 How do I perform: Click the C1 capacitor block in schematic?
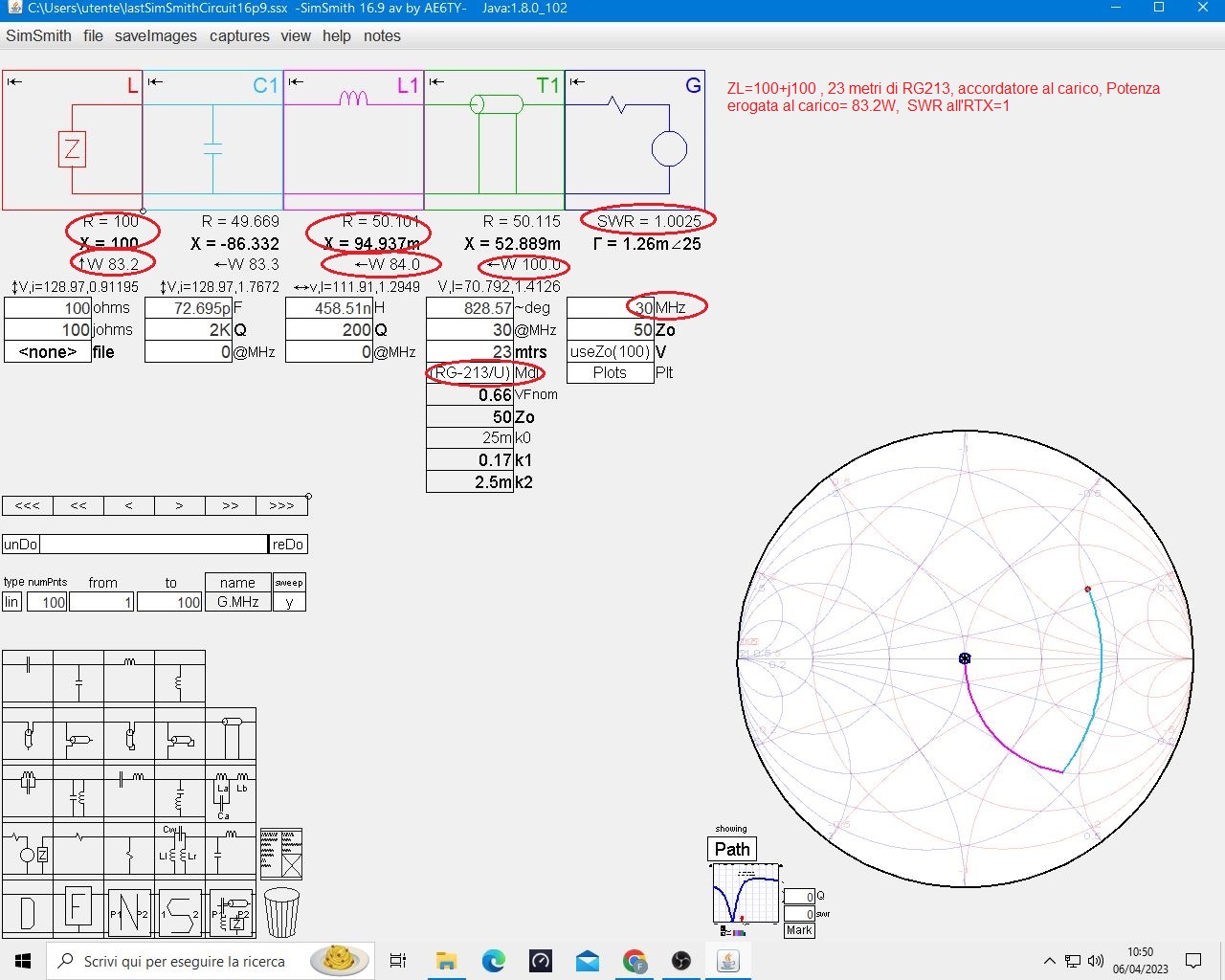click(x=213, y=140)
